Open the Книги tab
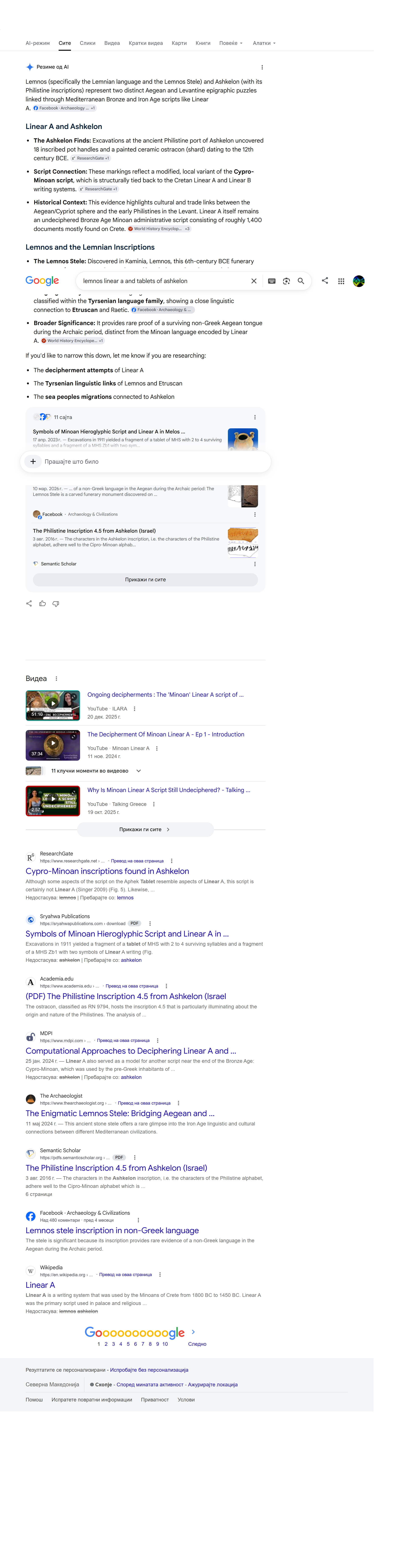The image size is (415, 1568). point(203,43)
